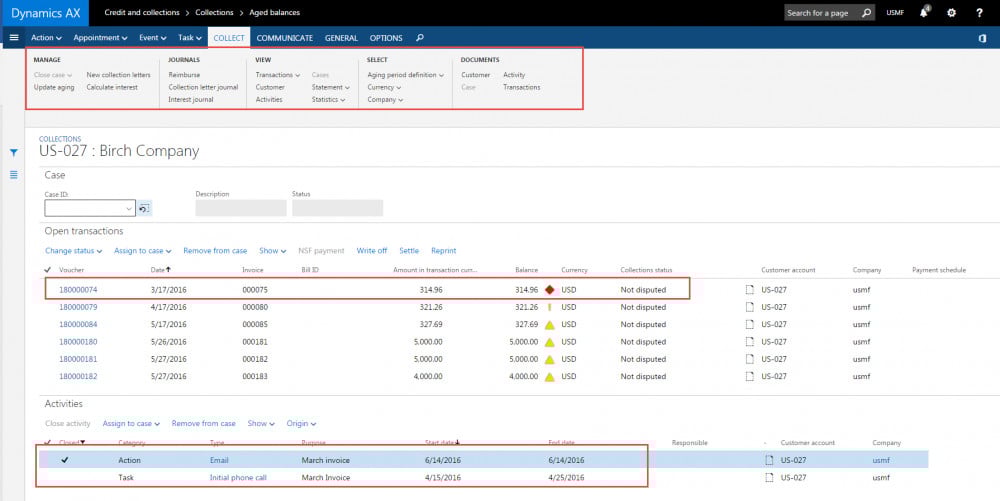Open the hamburger navigation menu
Image resolution: width=1000 pixels, height=501 pixels.
13,38
